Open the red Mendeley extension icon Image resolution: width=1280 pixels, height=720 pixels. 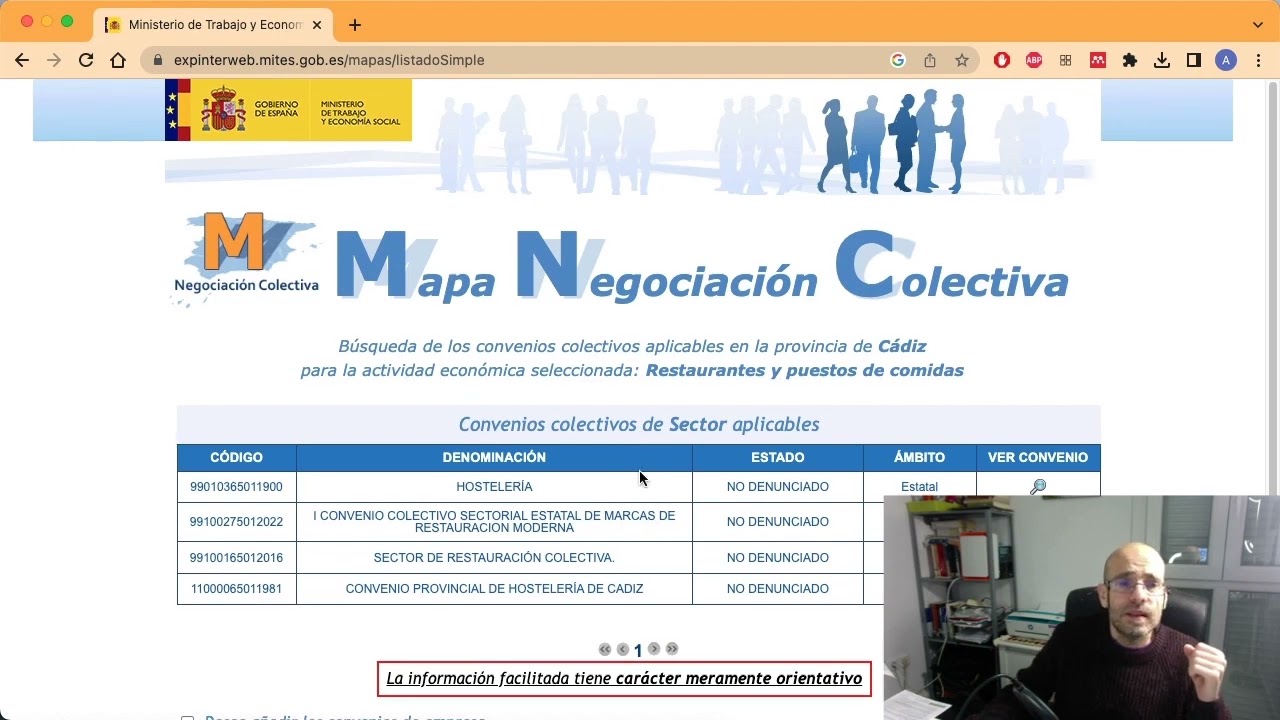(1098, 60)
